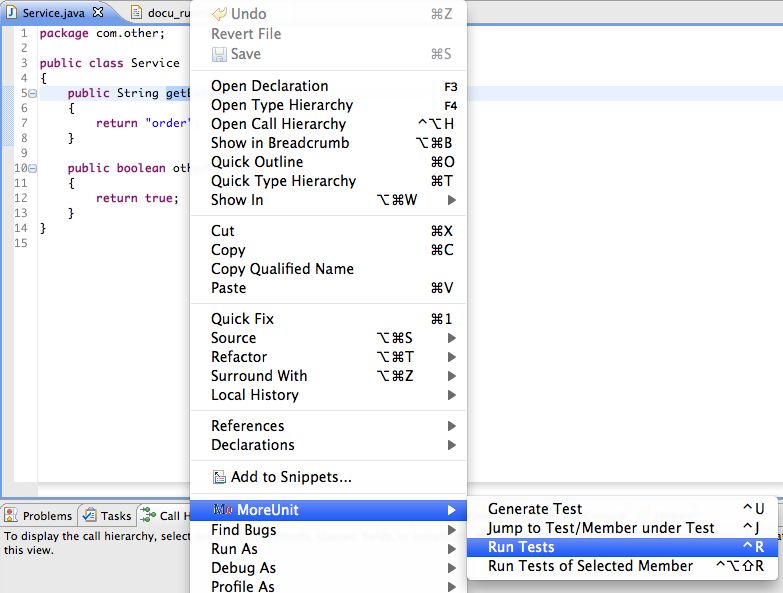783x593 pixels.
Task: Click 'return true;' on line 12
Action: [137, 198]
